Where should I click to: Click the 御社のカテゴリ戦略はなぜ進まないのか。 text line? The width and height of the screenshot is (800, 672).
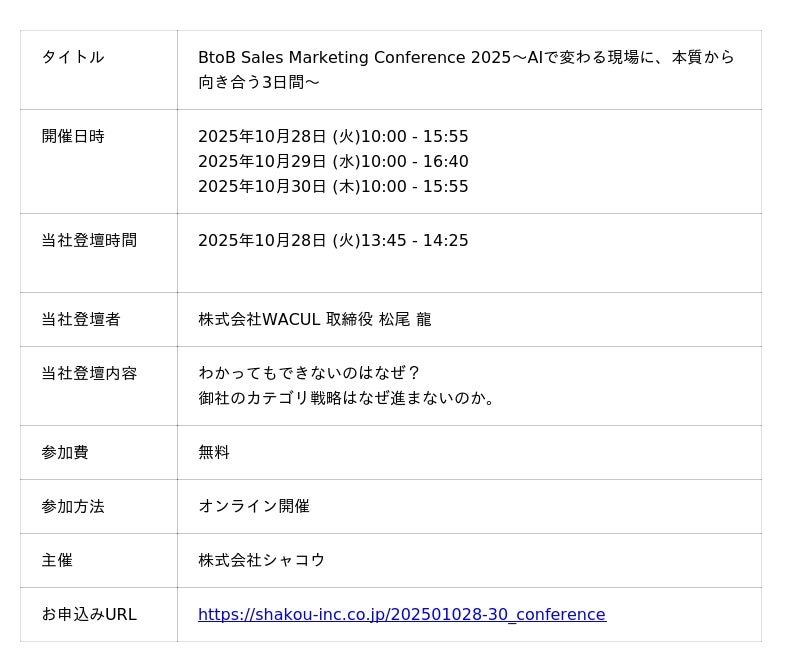coord(347,398)
